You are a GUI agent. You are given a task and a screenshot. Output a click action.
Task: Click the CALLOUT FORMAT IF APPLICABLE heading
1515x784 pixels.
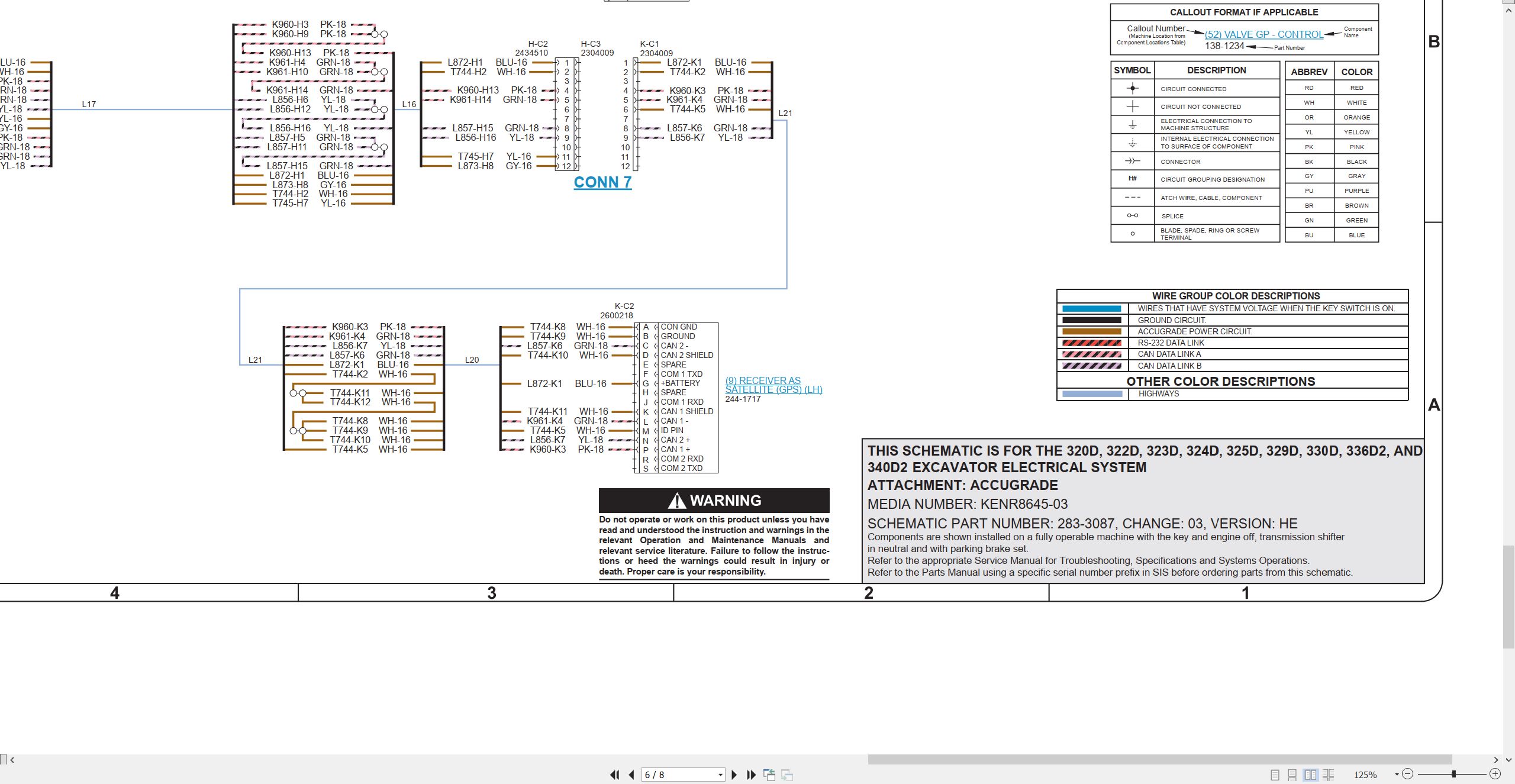pos(1244,12)
